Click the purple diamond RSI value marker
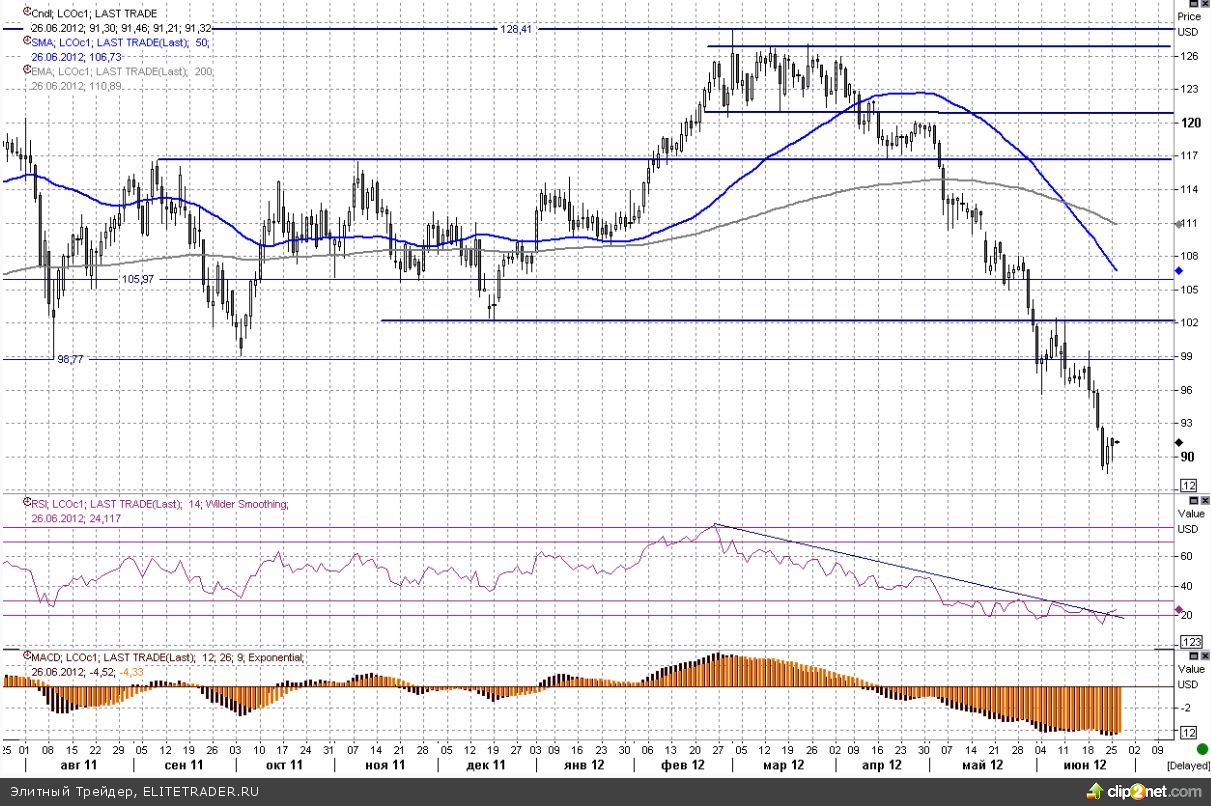This screenshot has height=806, width=1211. tap(1178, 610)
